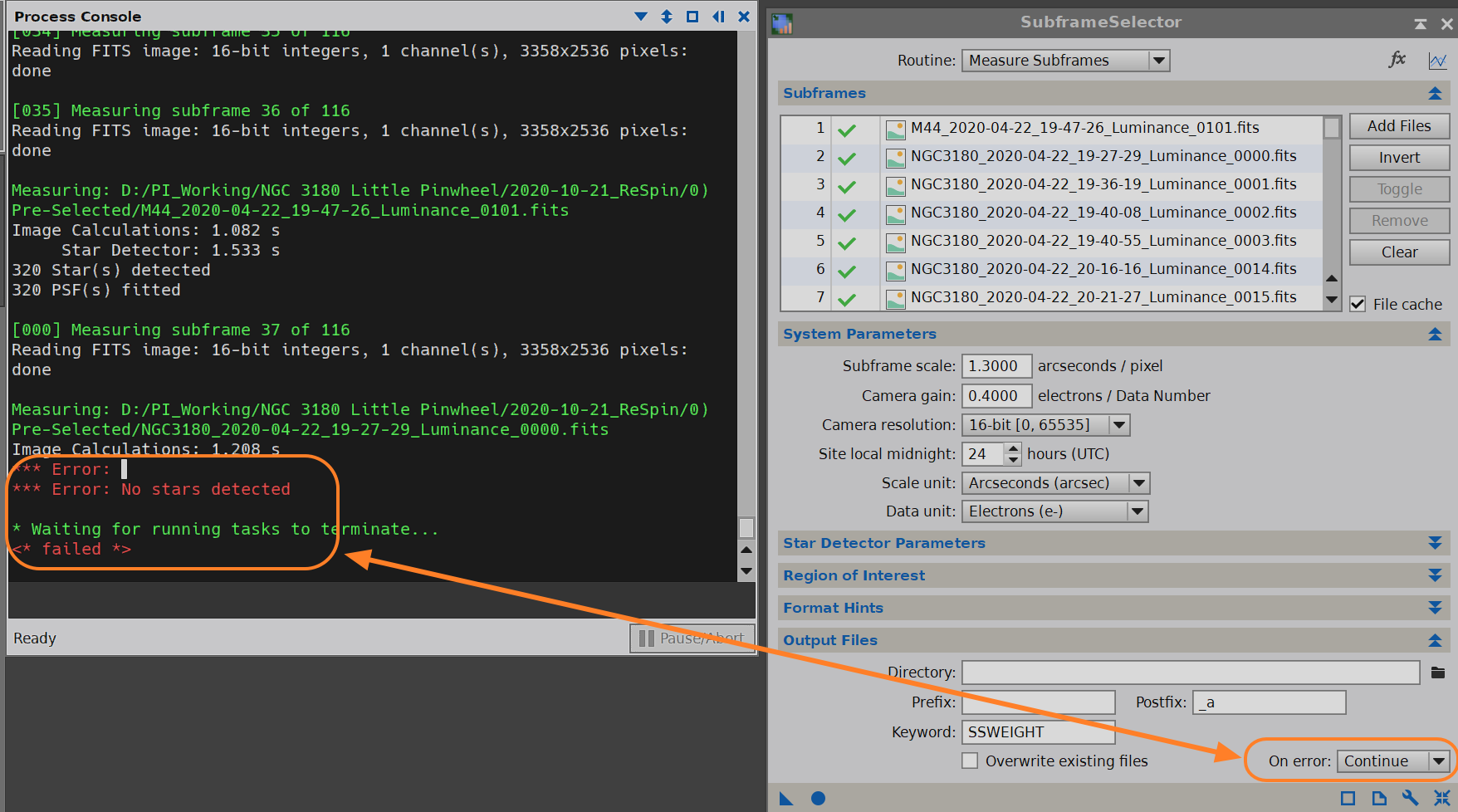
Task: Click the file icon of NGC3180 Luminance_0002.fits
Action: coord(895,214)
